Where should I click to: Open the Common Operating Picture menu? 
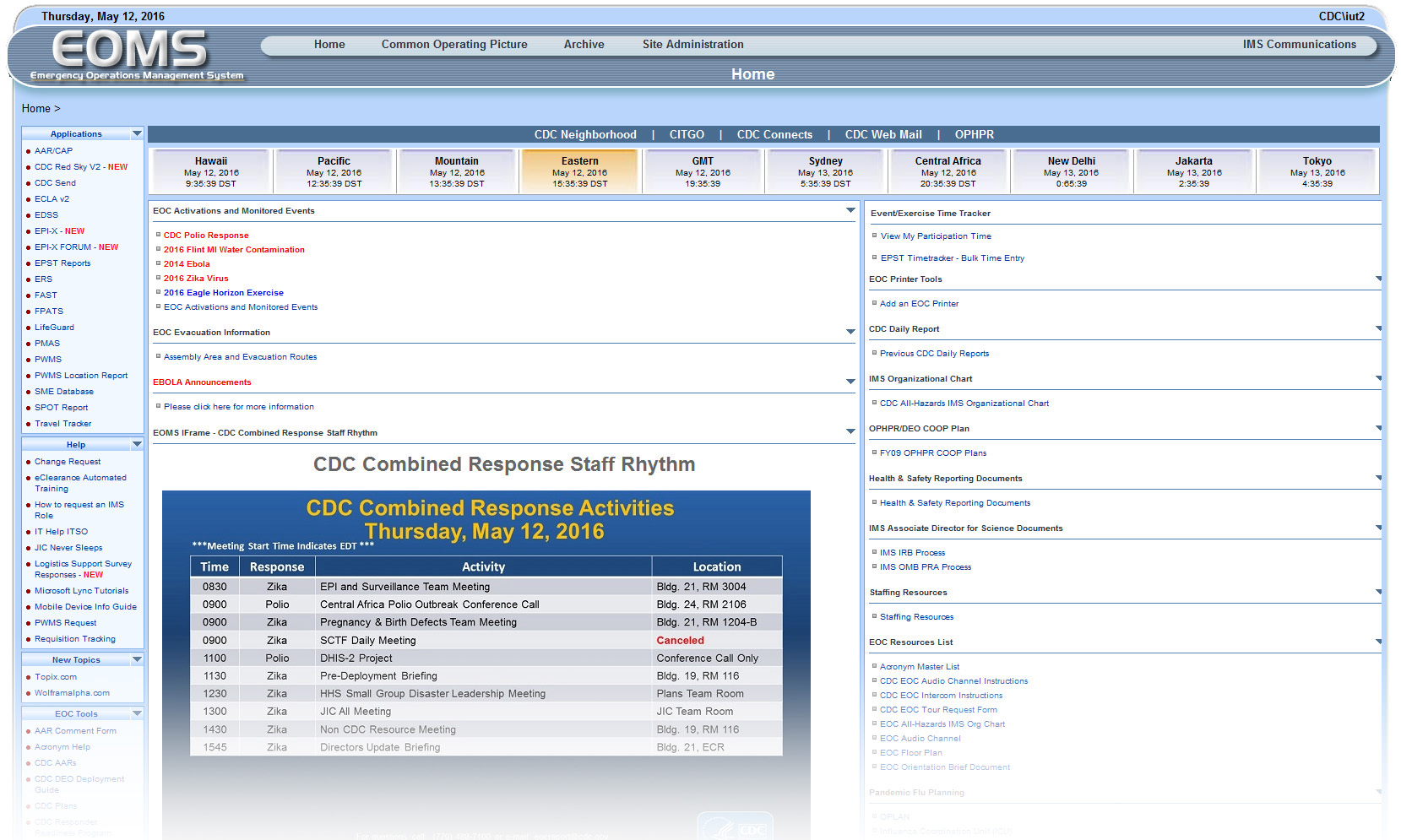(x=453, y=45)
